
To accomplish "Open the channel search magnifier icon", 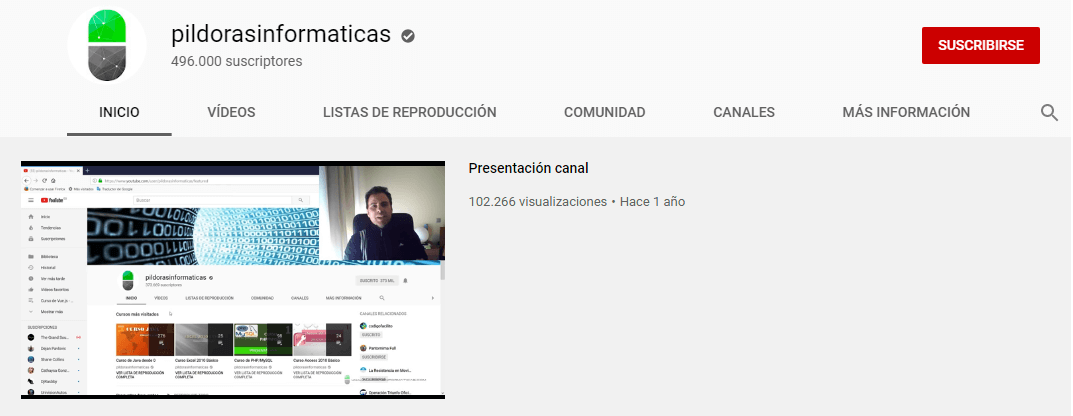I will tap(1049, 113).
